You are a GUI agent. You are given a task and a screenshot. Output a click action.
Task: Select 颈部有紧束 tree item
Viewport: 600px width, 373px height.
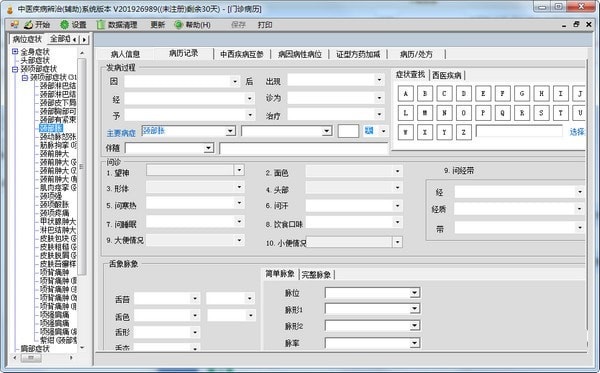pos(58,120)
